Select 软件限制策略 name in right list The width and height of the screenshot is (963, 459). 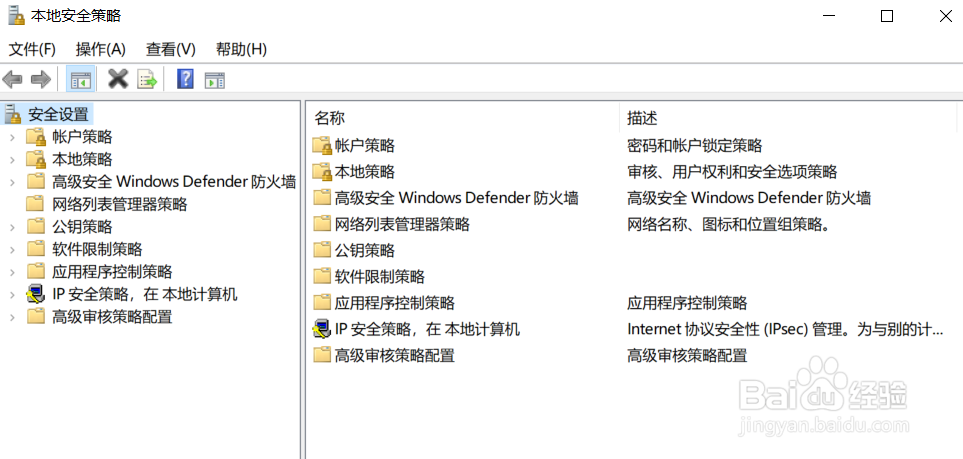coord(380,277)
